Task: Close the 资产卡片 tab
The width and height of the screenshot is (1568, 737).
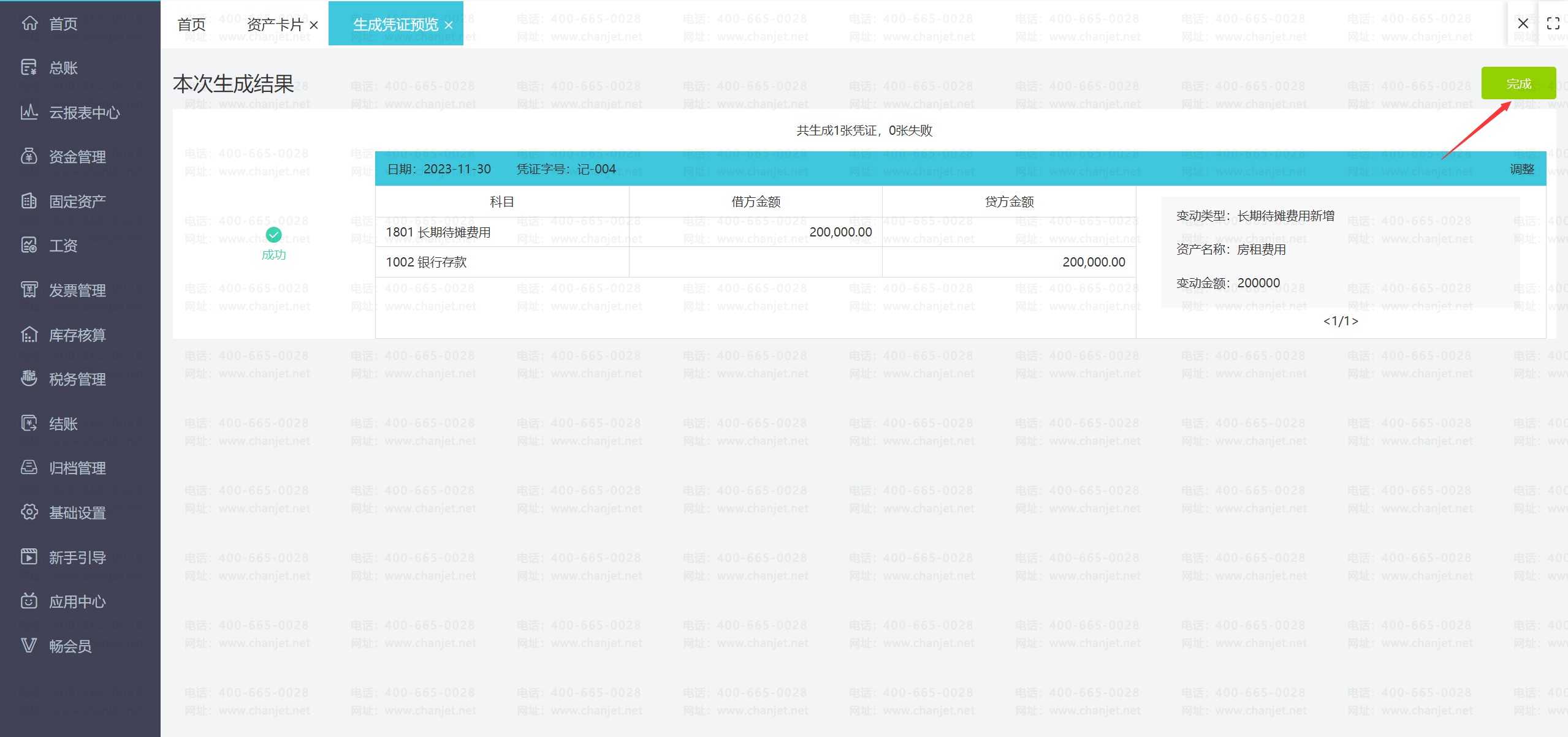Action: [314, 25]
